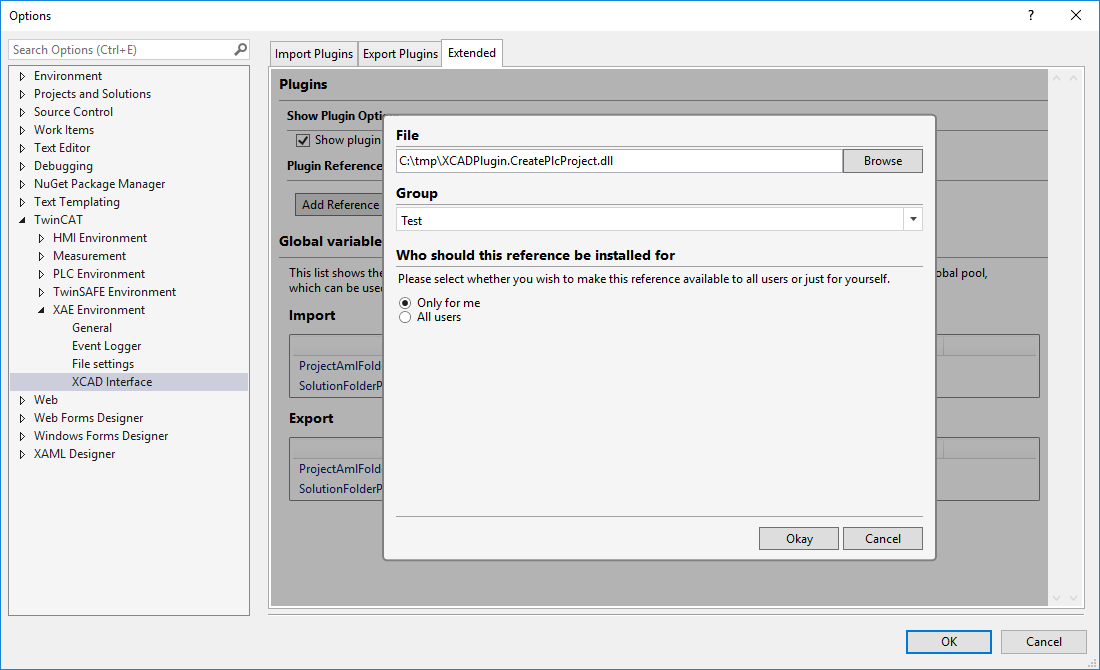Expand the Work Items node
Viewport: 1100px width, 670px height.
22,130
